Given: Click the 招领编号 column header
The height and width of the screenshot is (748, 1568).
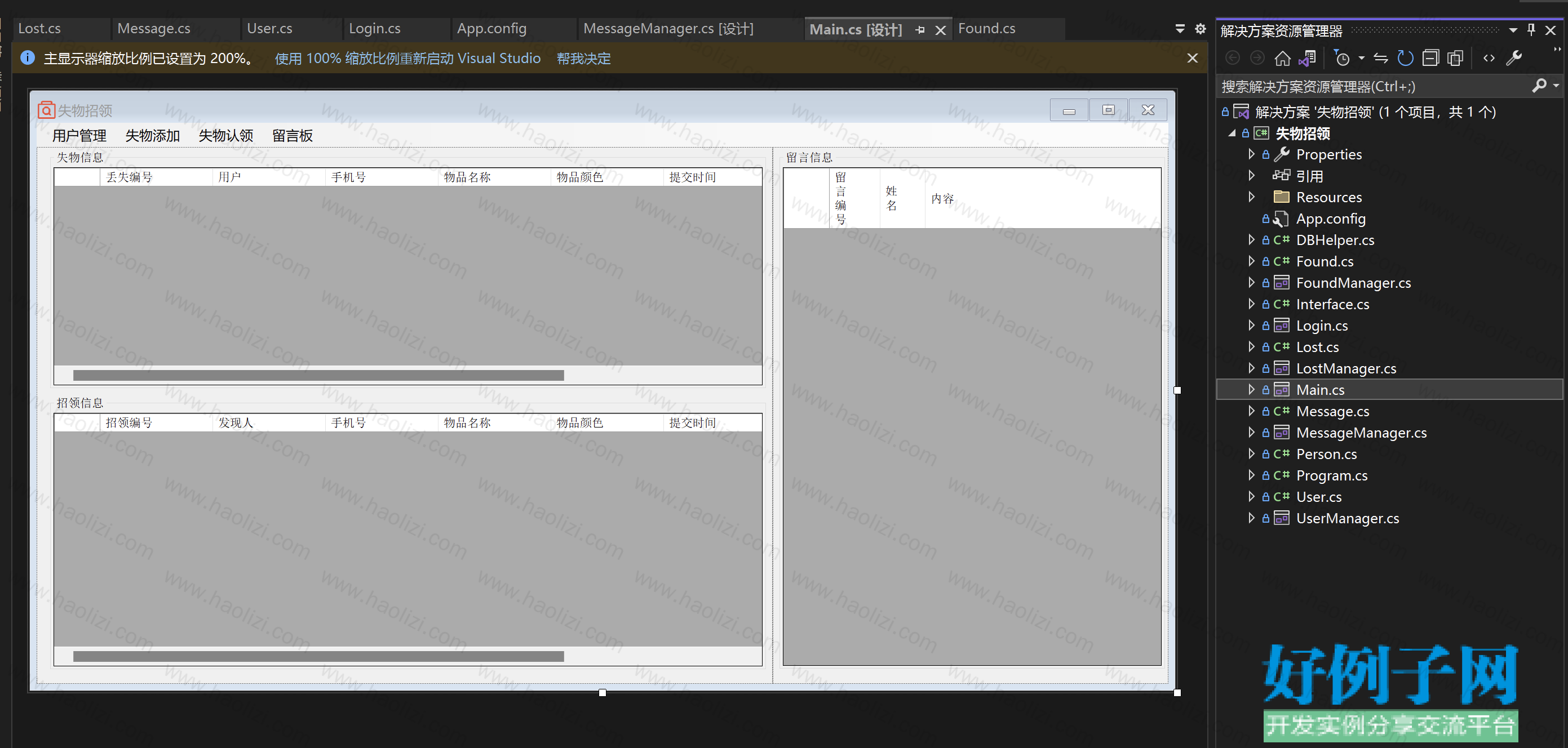Looking at the screenshot, I should [156, 422].
